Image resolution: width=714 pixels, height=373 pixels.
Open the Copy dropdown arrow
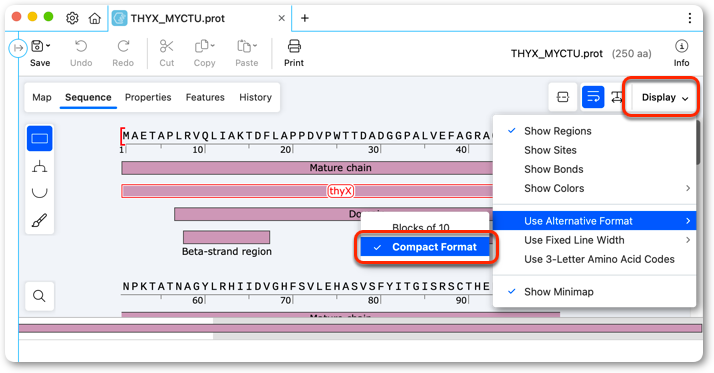(213, 46)
